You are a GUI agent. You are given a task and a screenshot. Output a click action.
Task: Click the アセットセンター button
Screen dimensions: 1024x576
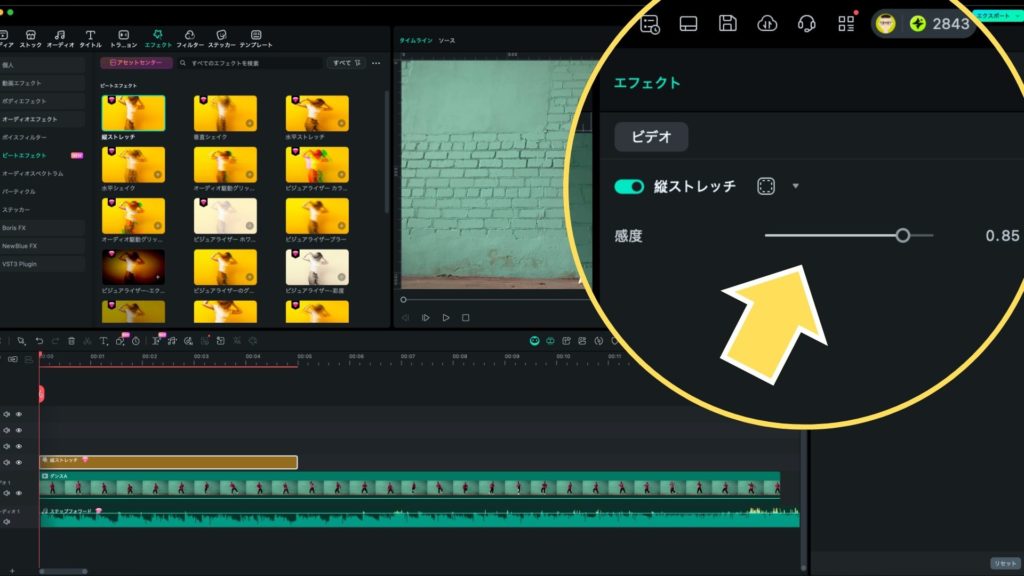136,63
